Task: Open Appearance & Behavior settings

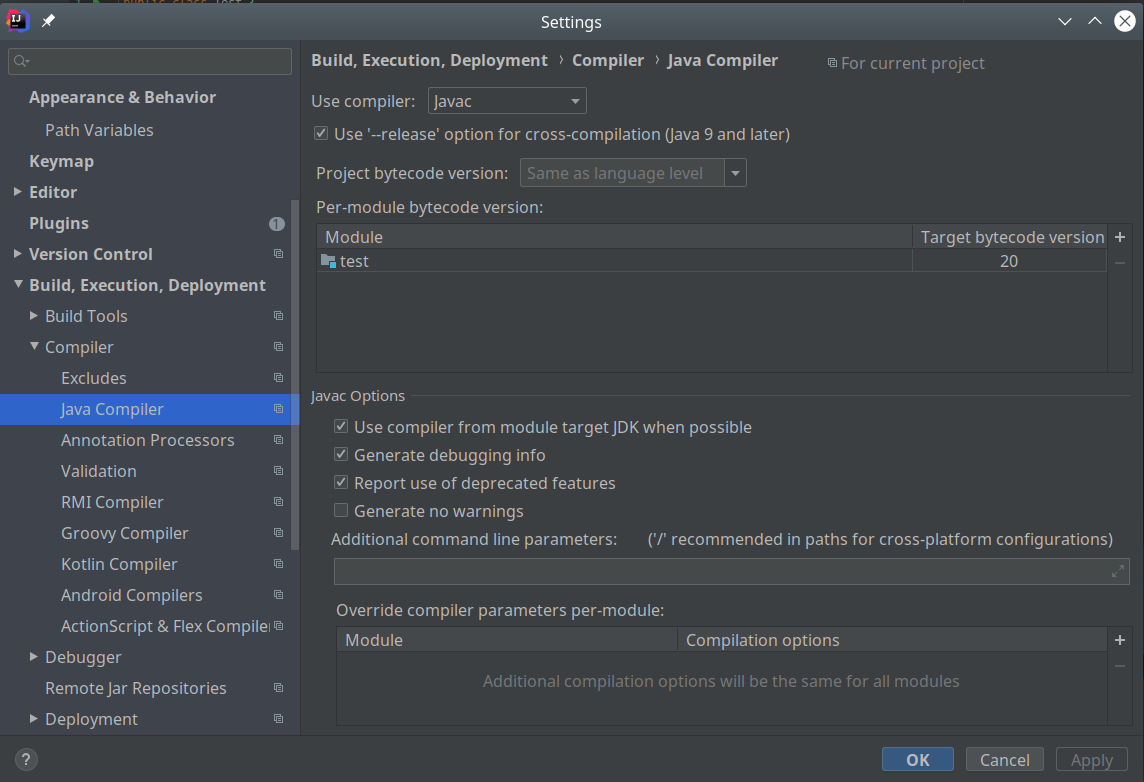Action: point(123,98)
